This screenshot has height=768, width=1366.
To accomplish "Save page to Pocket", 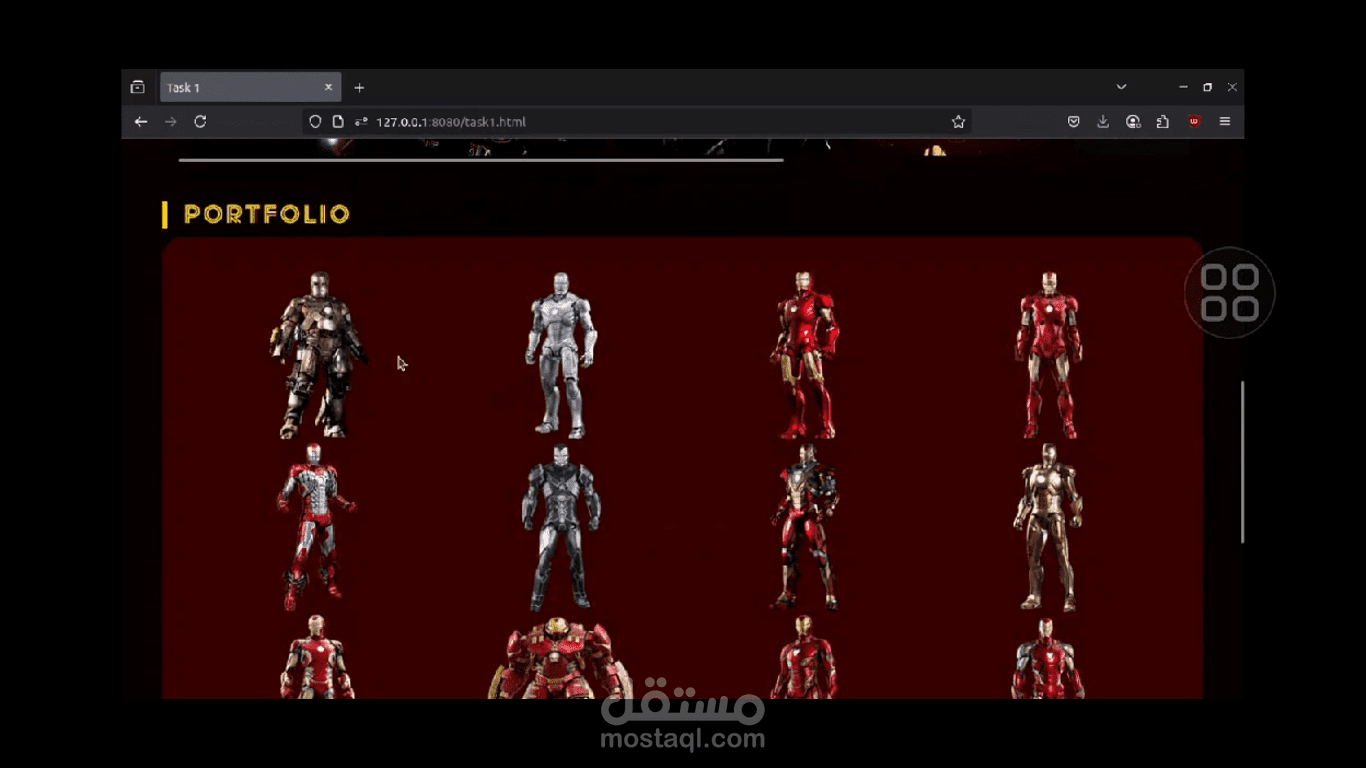I will click(1073, 122).
